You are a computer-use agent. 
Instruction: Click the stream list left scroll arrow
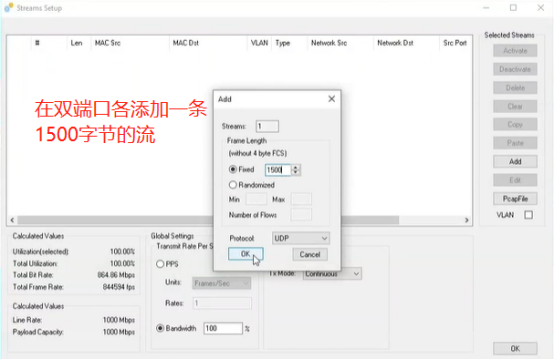(12, 220)
